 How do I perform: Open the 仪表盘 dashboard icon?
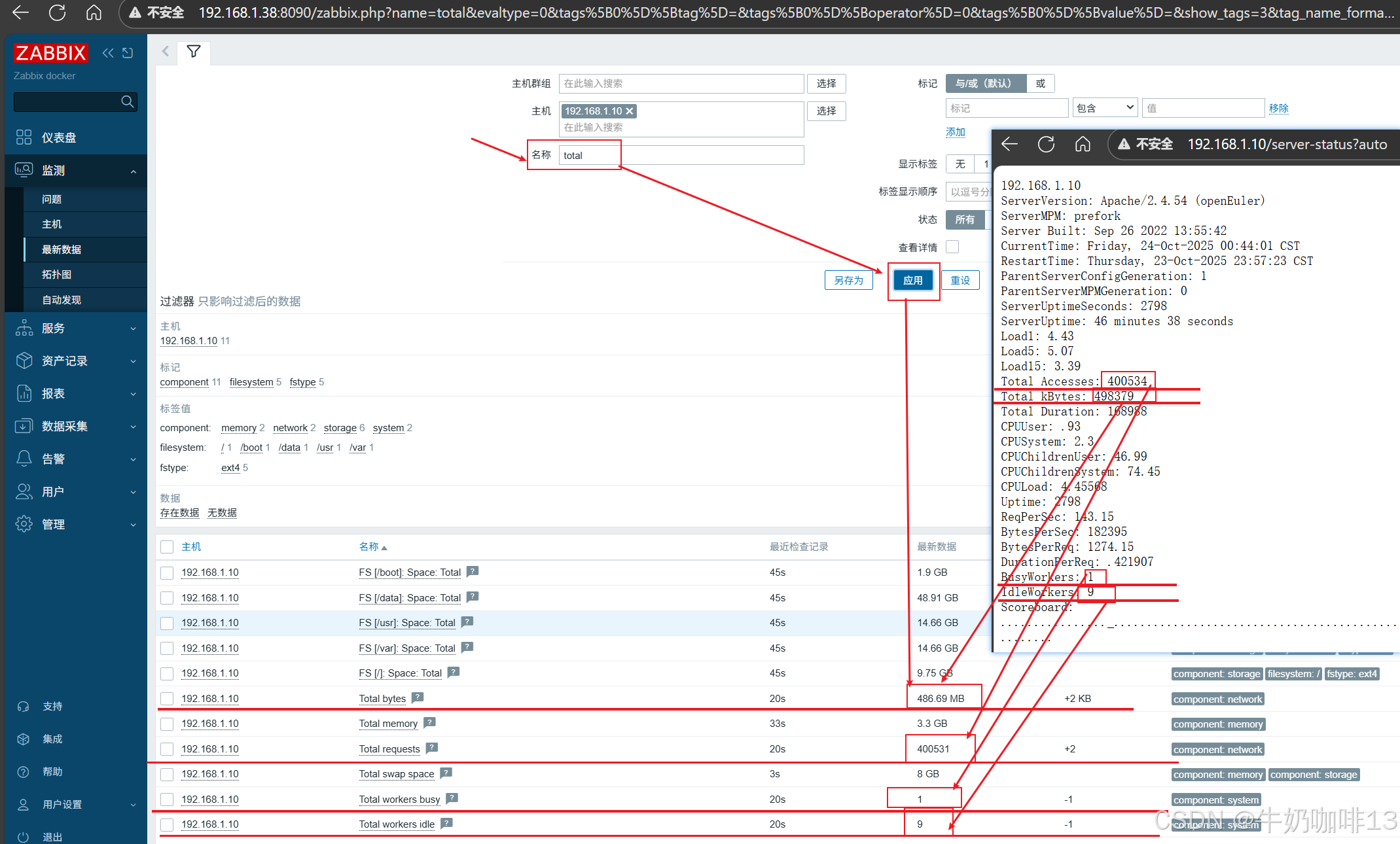coord(24,137)
